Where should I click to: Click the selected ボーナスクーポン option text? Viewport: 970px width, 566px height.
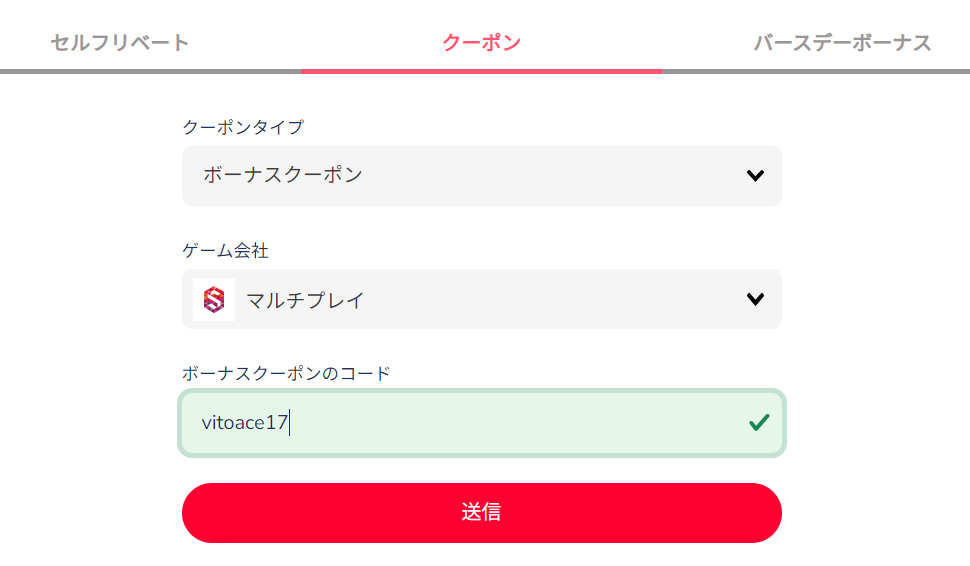point(283,175)
